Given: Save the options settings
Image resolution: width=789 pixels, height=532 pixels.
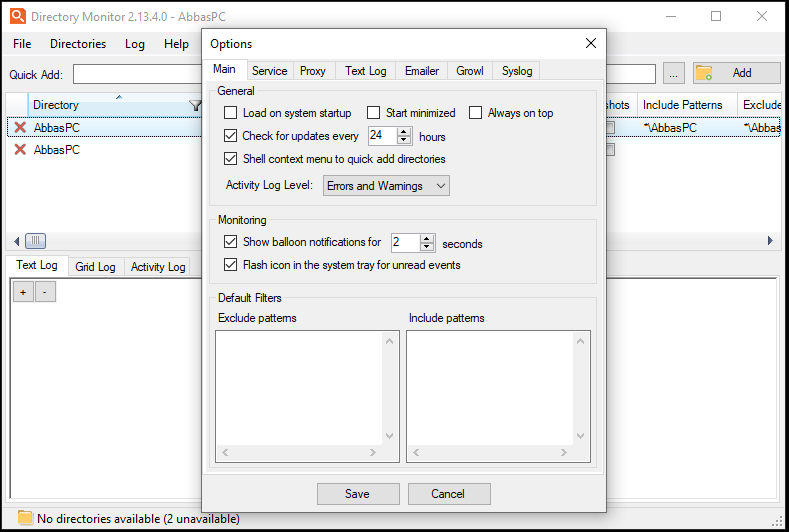Looking at the screenshot, I should coord(358,494).
